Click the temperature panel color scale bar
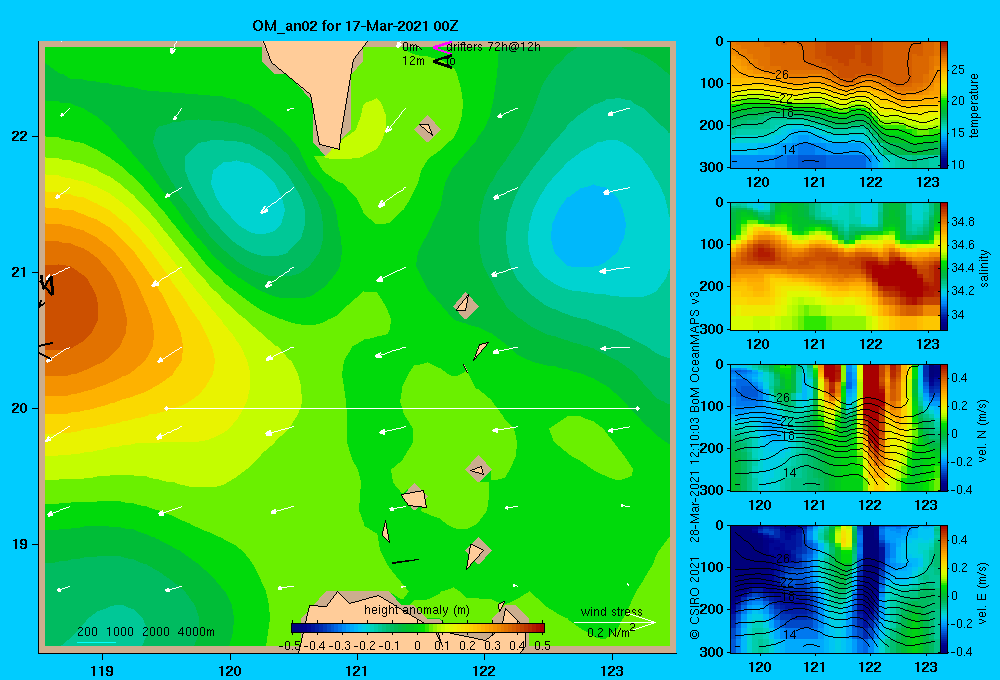The height and width of the screenshot is (680, 1000). [944, 104]
